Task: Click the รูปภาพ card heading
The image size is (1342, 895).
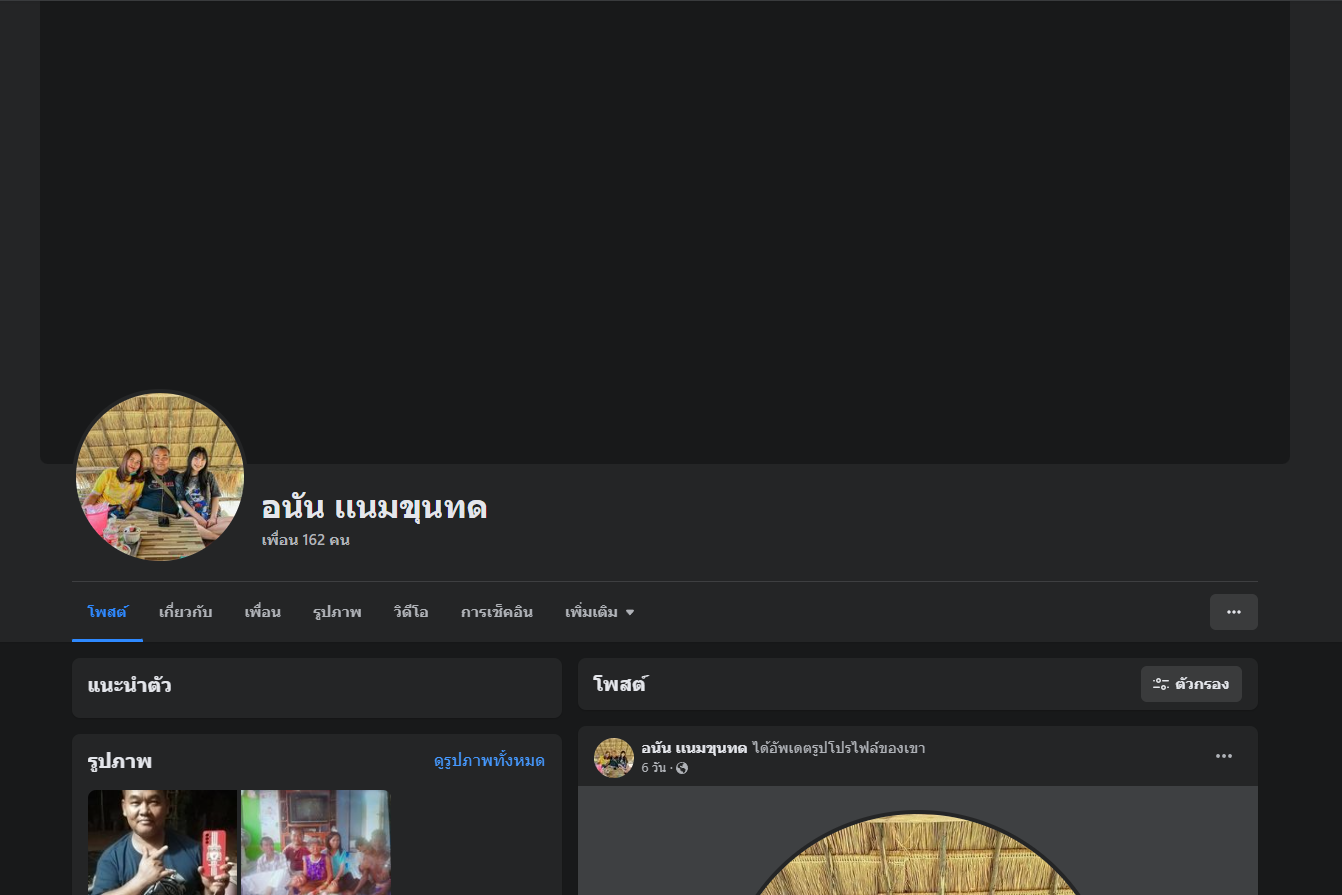Action: pos(120,762)
